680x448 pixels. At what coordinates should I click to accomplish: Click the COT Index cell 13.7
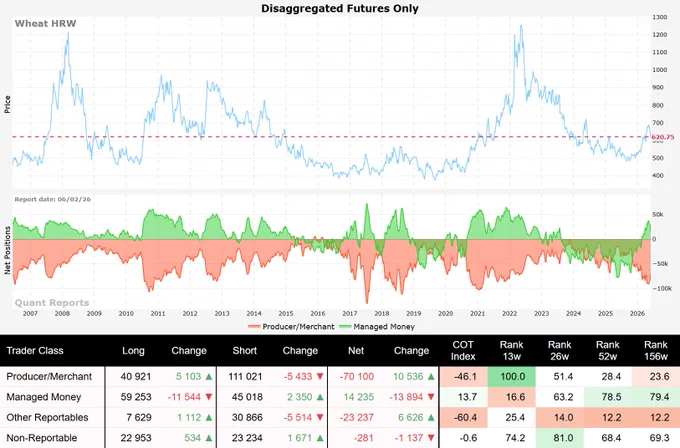pos(464,397)
